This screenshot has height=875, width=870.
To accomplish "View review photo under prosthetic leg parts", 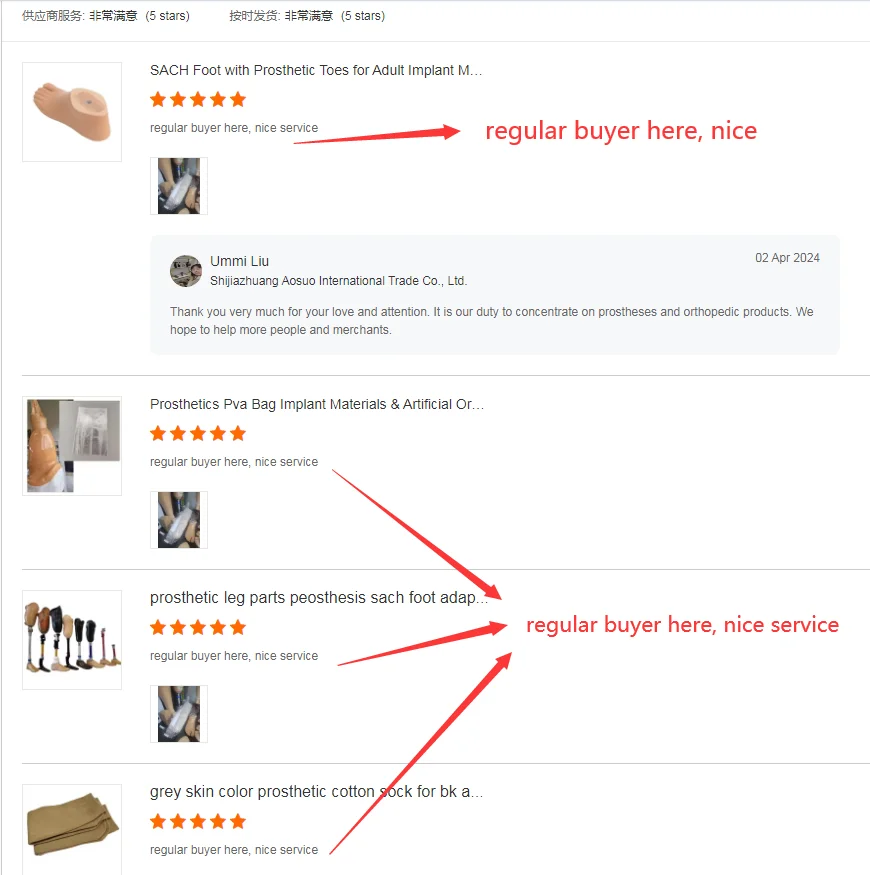I will 179,714.
